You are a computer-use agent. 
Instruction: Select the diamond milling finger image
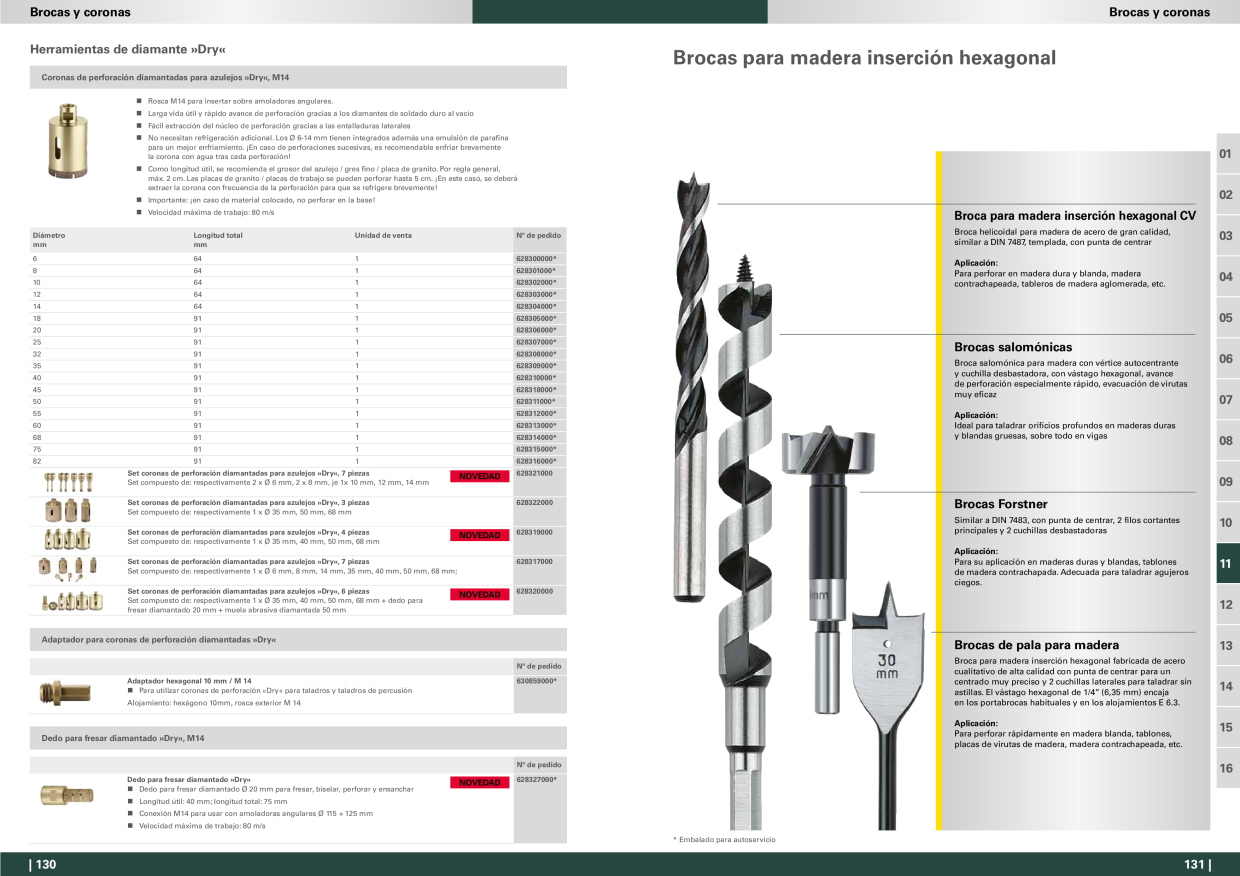coord(66,796)
